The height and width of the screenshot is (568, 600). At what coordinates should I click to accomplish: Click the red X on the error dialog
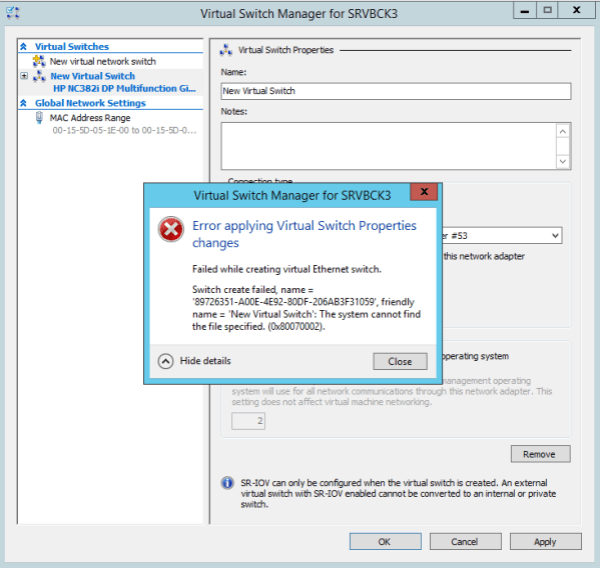(x=424, y=192)
